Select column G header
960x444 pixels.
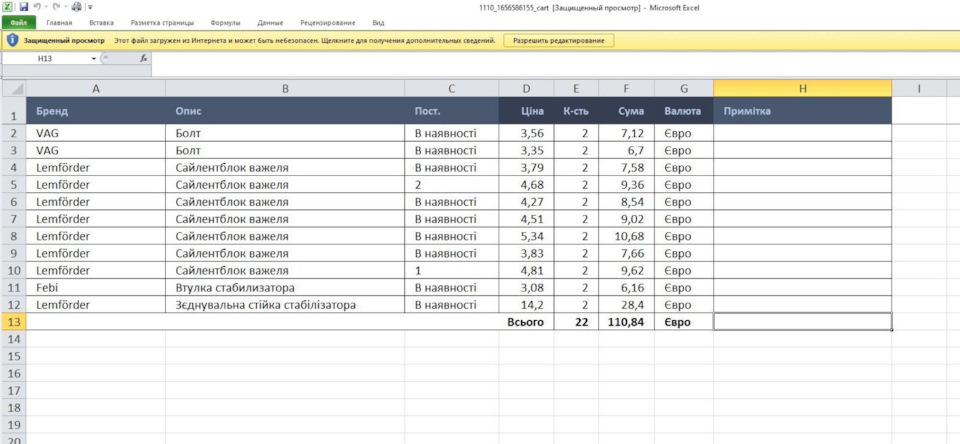684,89
